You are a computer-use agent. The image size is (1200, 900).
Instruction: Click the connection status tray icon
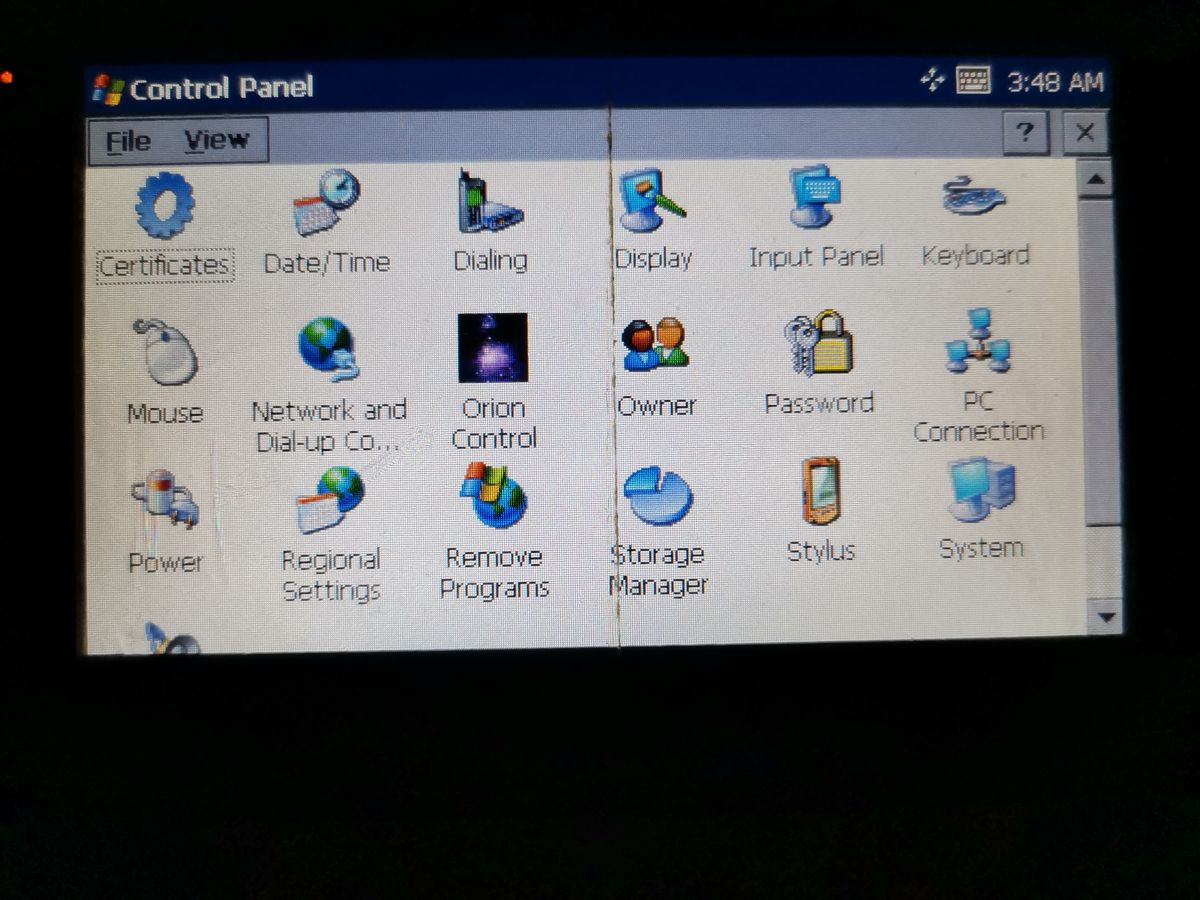(932, 81)
